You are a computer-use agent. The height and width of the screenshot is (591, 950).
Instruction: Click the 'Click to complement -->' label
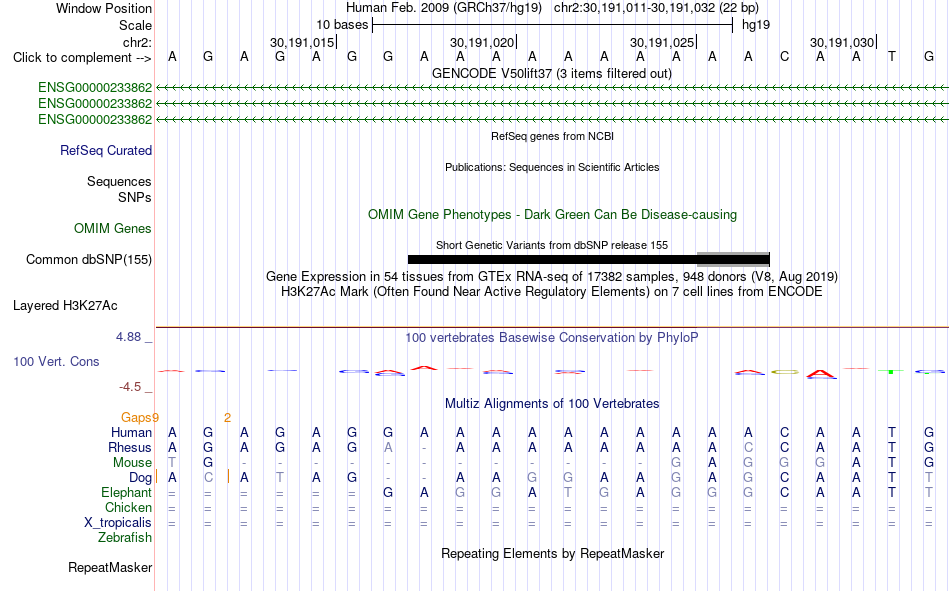point(82,58)
